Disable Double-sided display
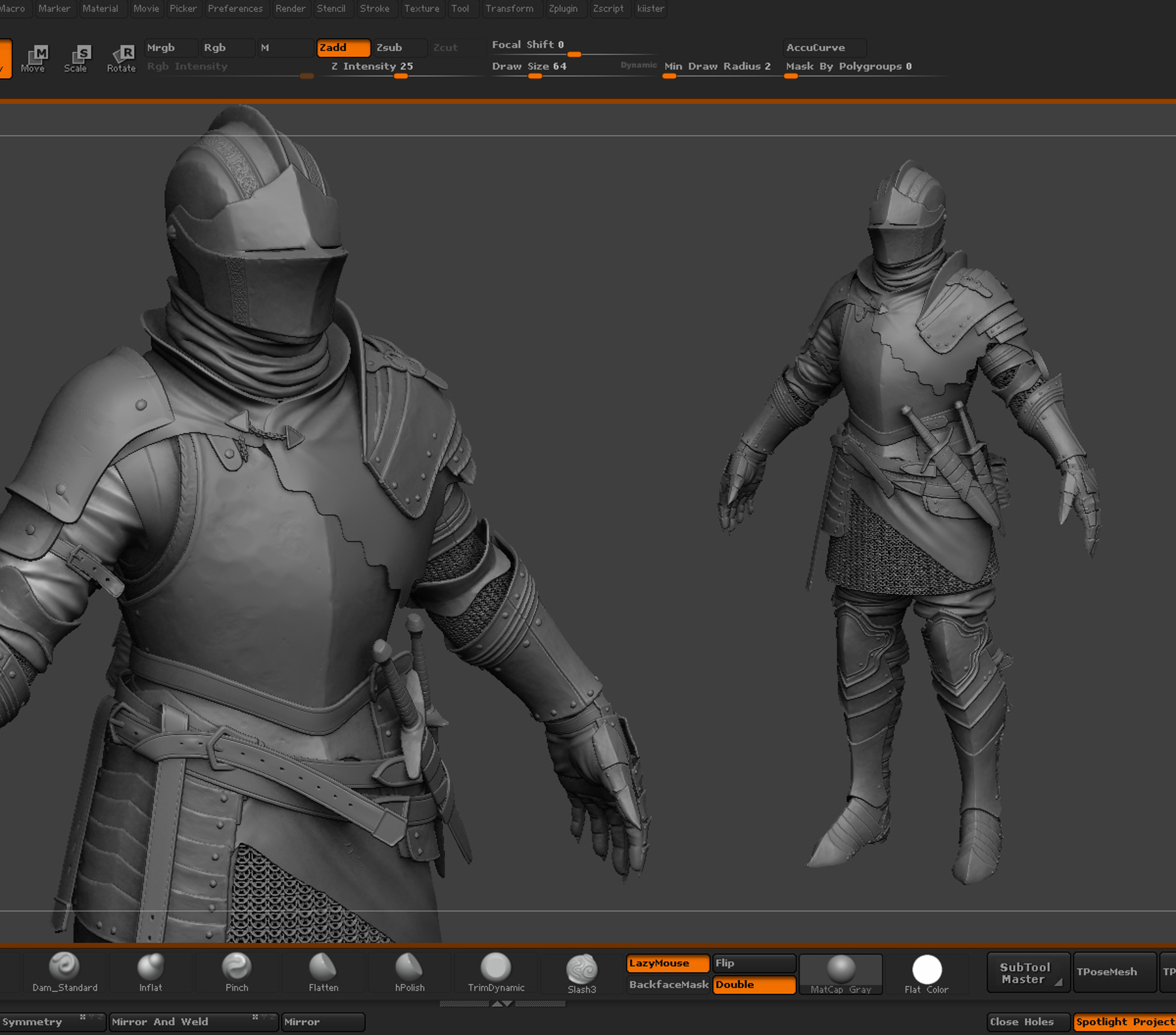1176x1035 pixels. [x=754, y=985]
